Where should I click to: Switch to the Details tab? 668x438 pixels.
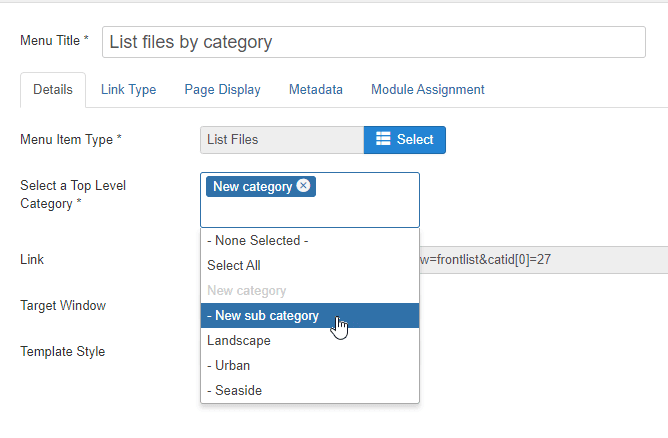53,90
